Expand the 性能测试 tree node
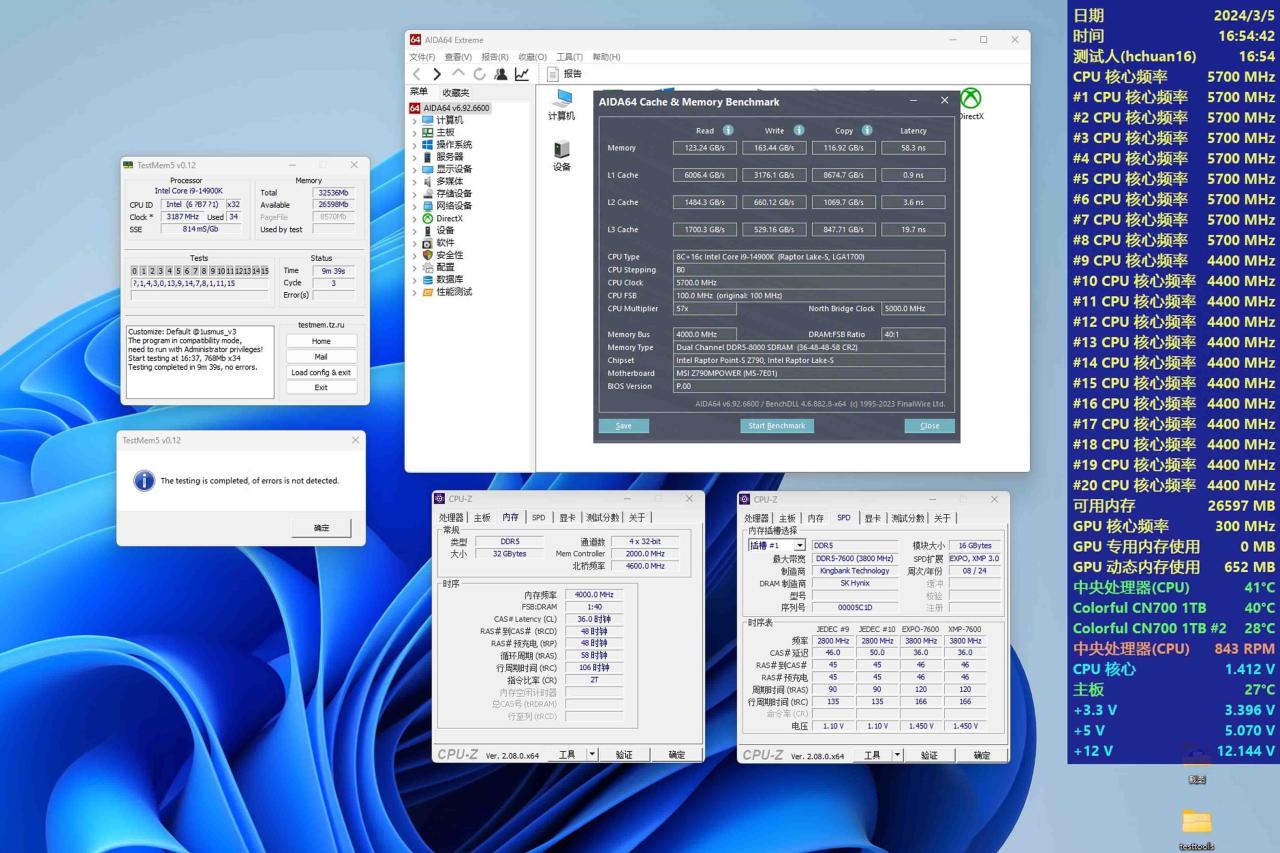Image resolution: width=1280 pixels, height=853 pixels. [415, 292]
